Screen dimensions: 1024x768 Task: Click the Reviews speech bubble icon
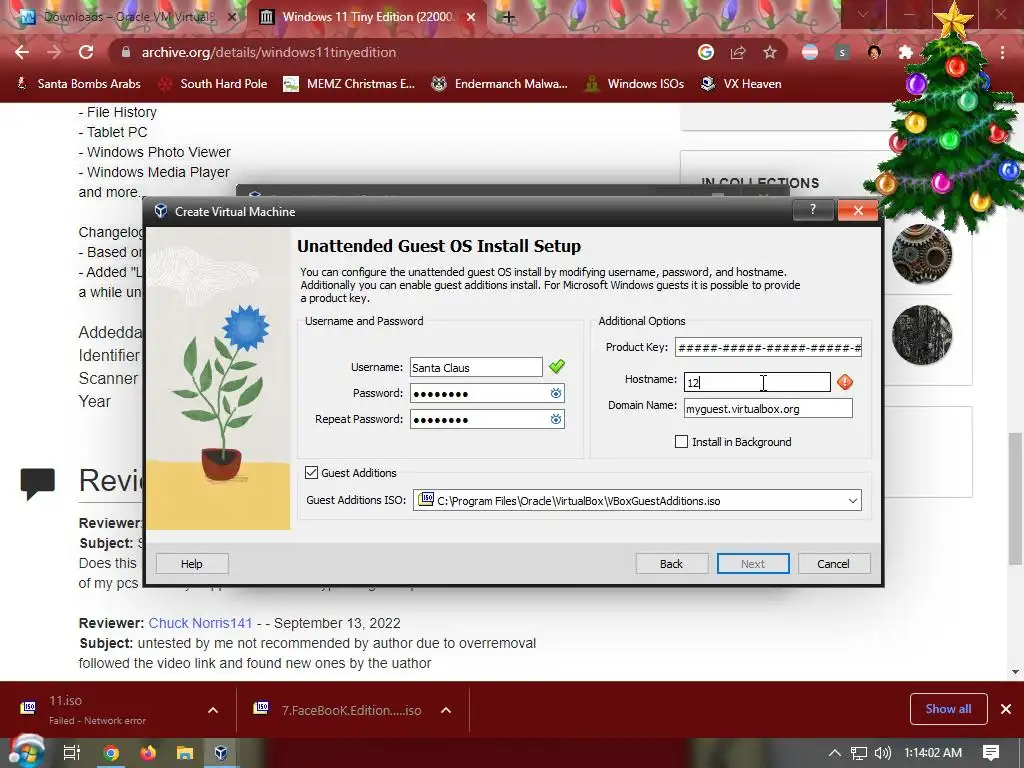pos(37,484)
